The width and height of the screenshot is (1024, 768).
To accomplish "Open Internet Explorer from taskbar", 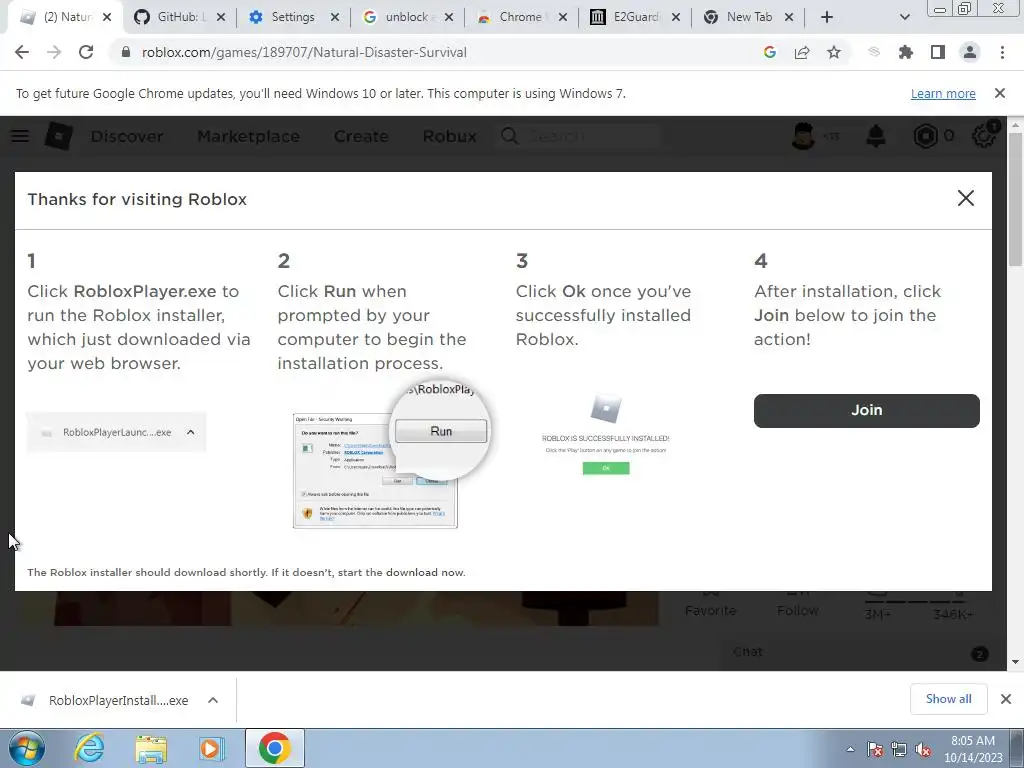I will click(89, 748).
